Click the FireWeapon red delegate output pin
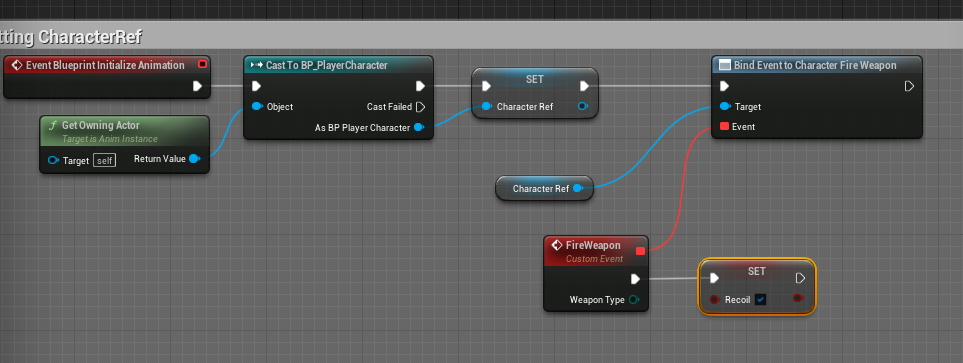 pos(641,251)
